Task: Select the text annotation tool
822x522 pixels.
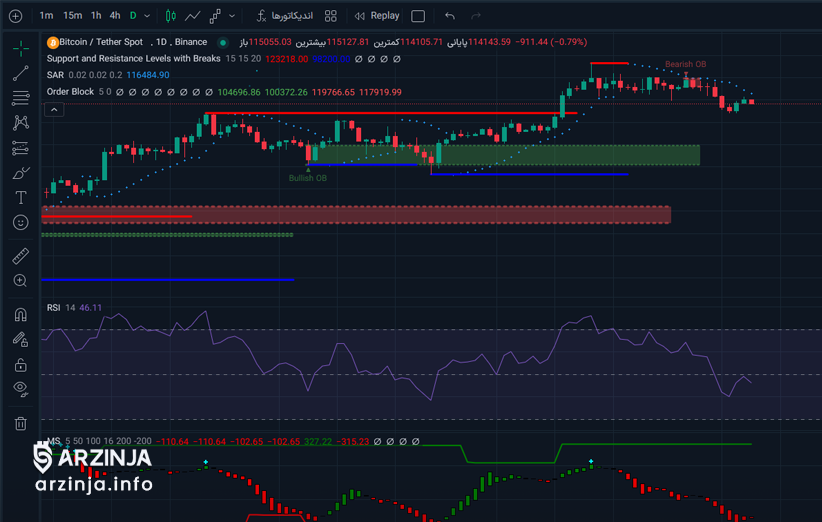Action: click(21, 198)
